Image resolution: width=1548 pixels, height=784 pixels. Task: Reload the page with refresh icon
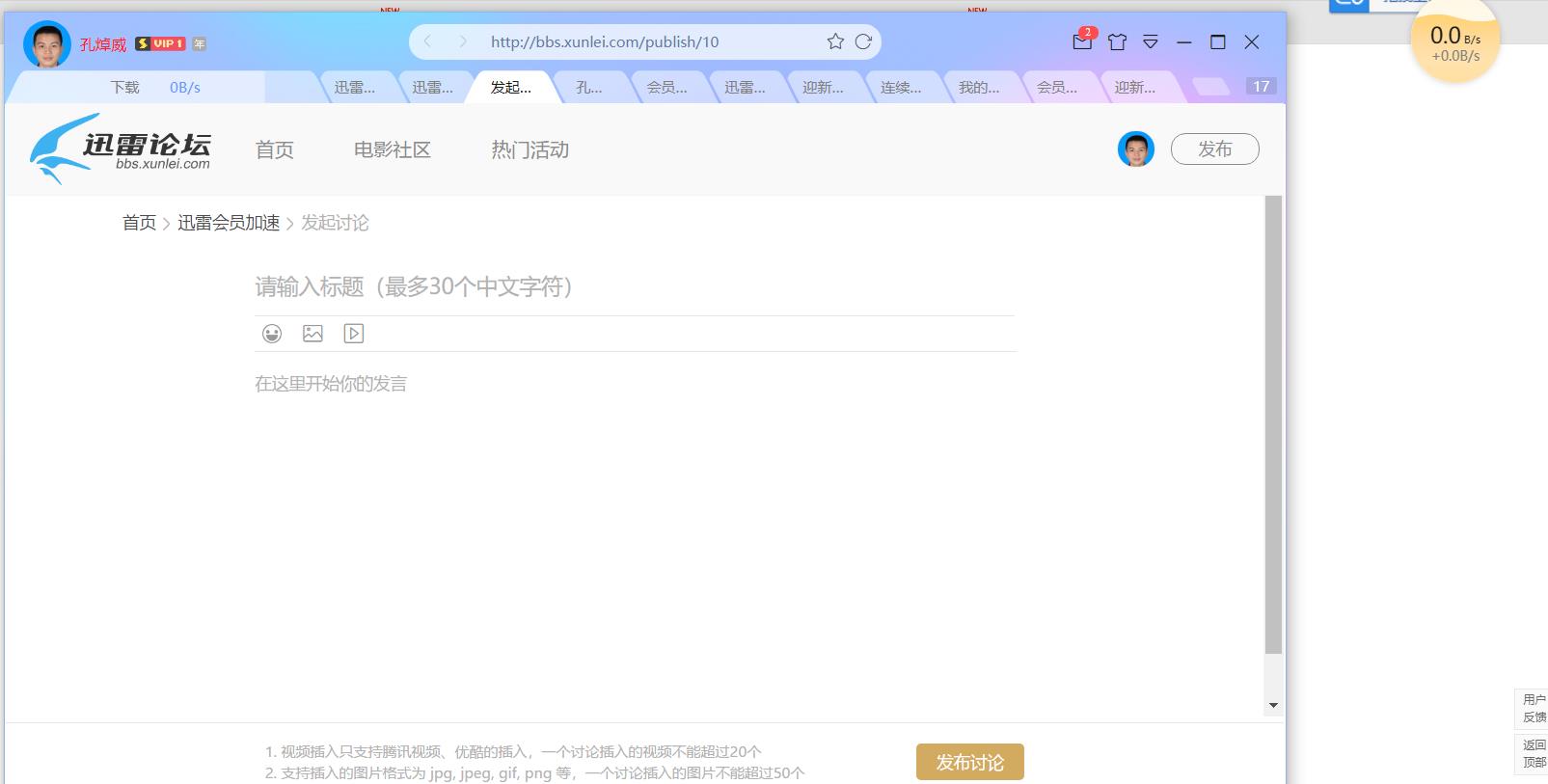click(863, 41)
